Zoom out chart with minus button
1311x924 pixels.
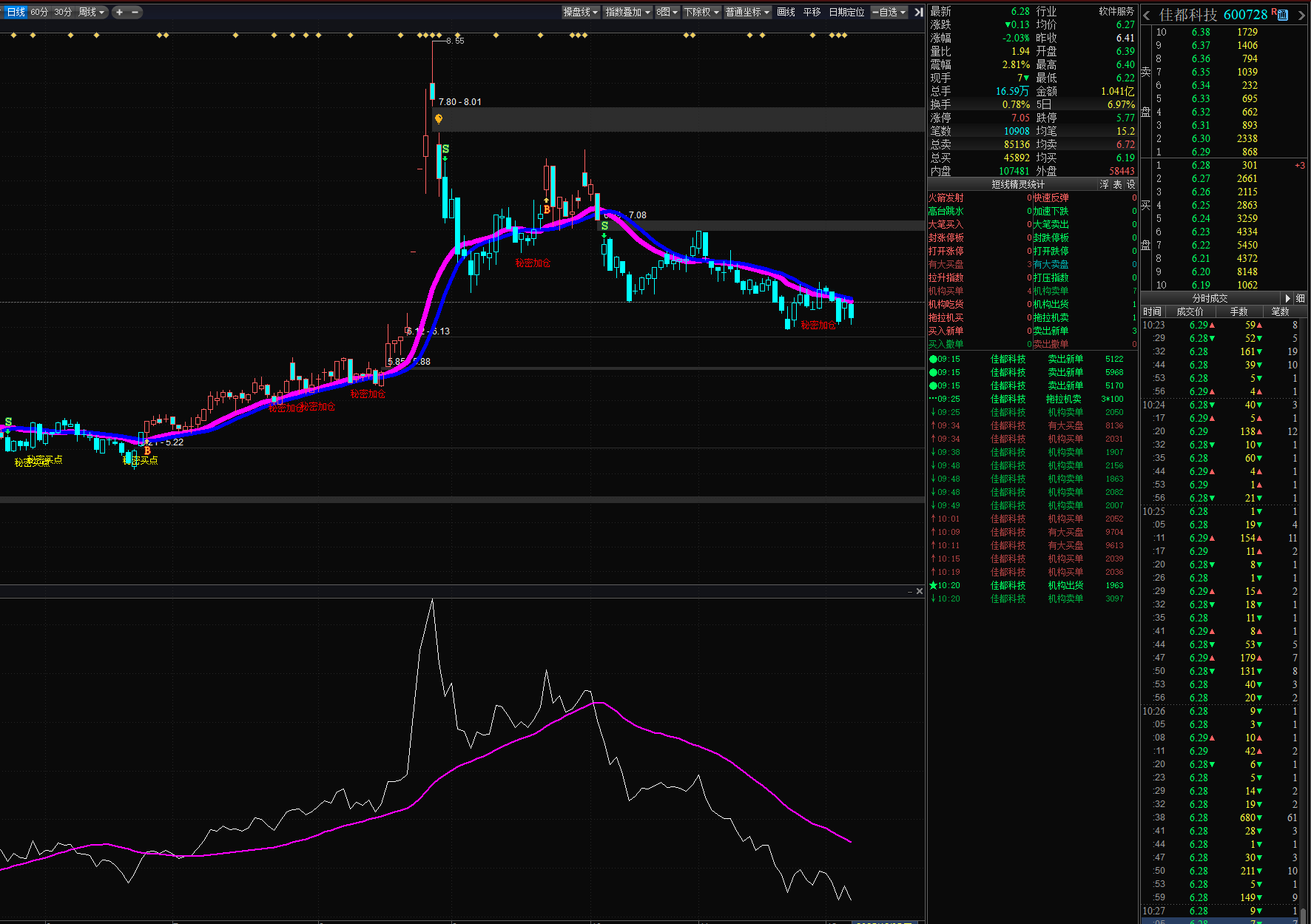[135, 12]
